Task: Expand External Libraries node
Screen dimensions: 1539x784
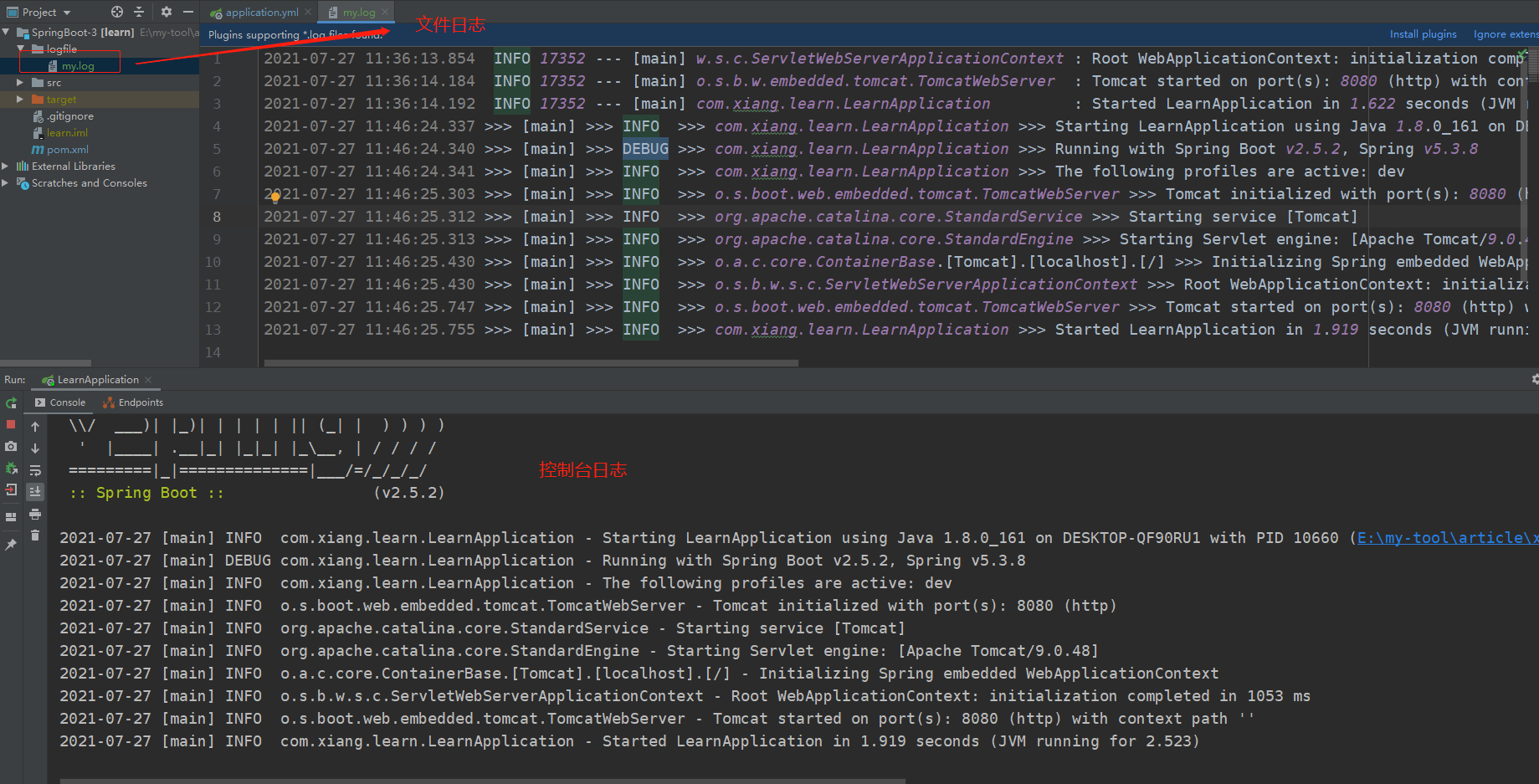Action: pos(7,166)
